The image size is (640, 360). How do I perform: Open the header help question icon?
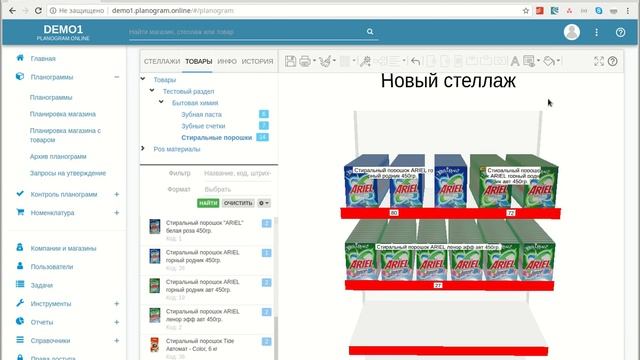point(620,32)
